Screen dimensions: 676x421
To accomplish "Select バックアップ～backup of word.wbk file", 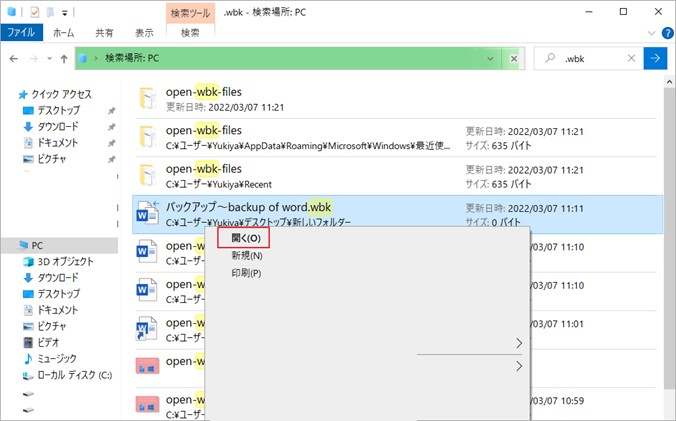I will pyautogui.click(x=397, y=214).
